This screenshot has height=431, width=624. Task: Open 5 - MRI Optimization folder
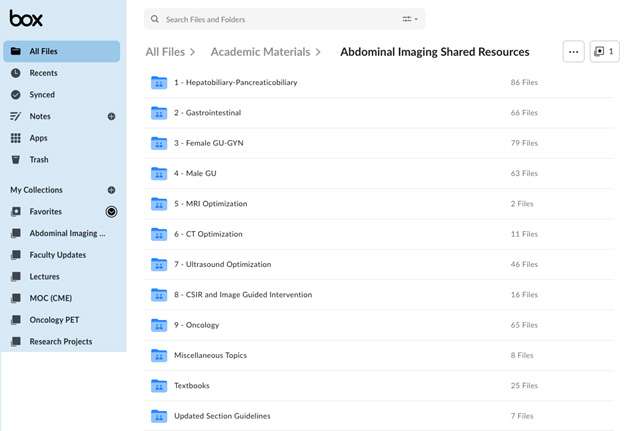[210, 204]
